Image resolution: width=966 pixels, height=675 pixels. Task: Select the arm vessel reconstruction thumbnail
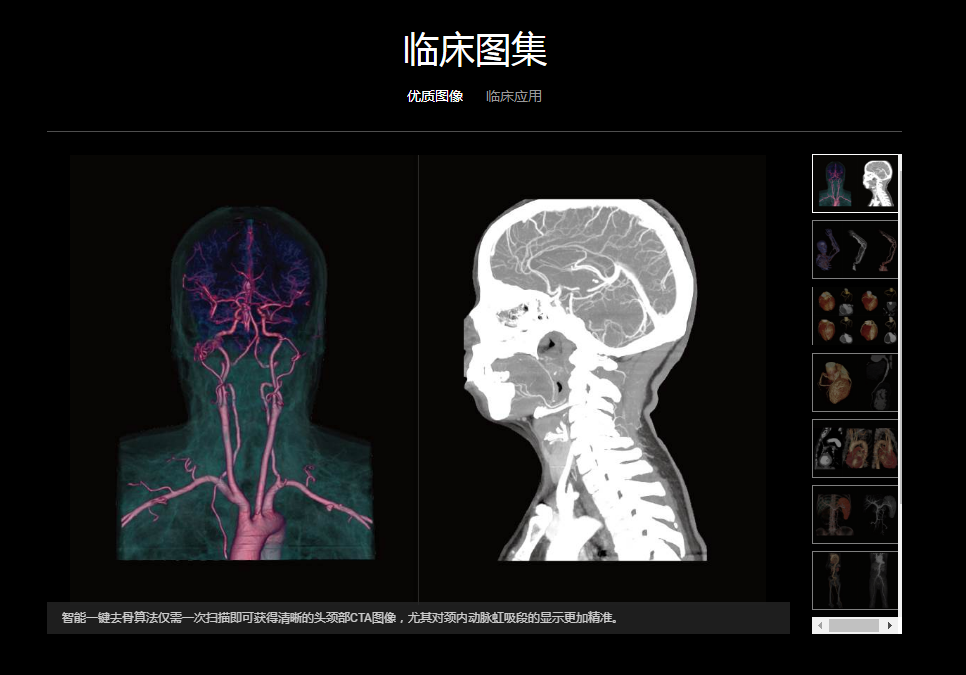[x=855, y=249]
